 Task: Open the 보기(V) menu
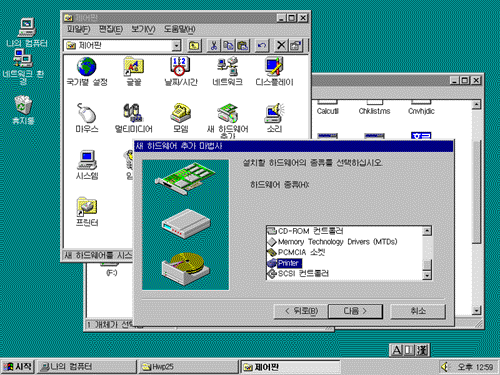tap(143, 29)
